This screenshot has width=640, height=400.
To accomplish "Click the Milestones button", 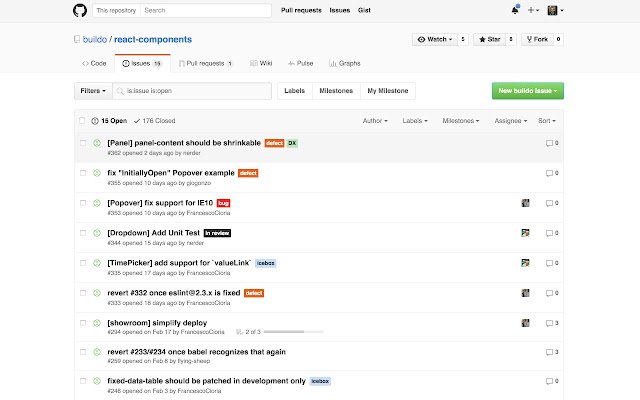I will [336, 91].
